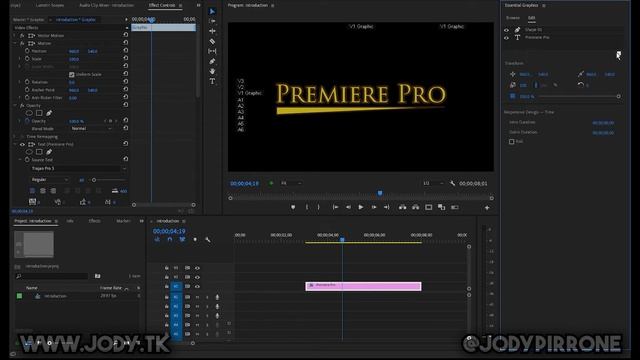Collapse the Motion effect group

[15, 43]
